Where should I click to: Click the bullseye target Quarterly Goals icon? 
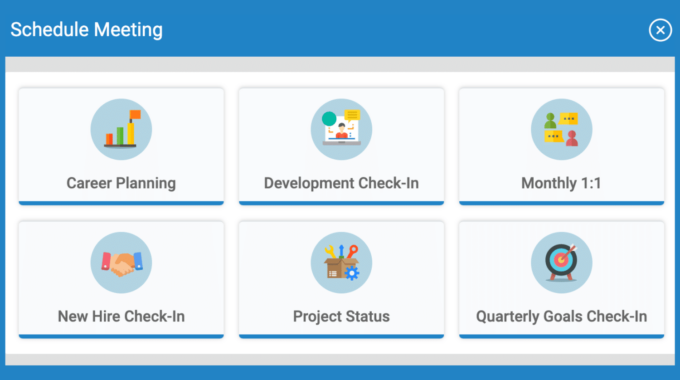pyautogui.click(x=562, y=262)
